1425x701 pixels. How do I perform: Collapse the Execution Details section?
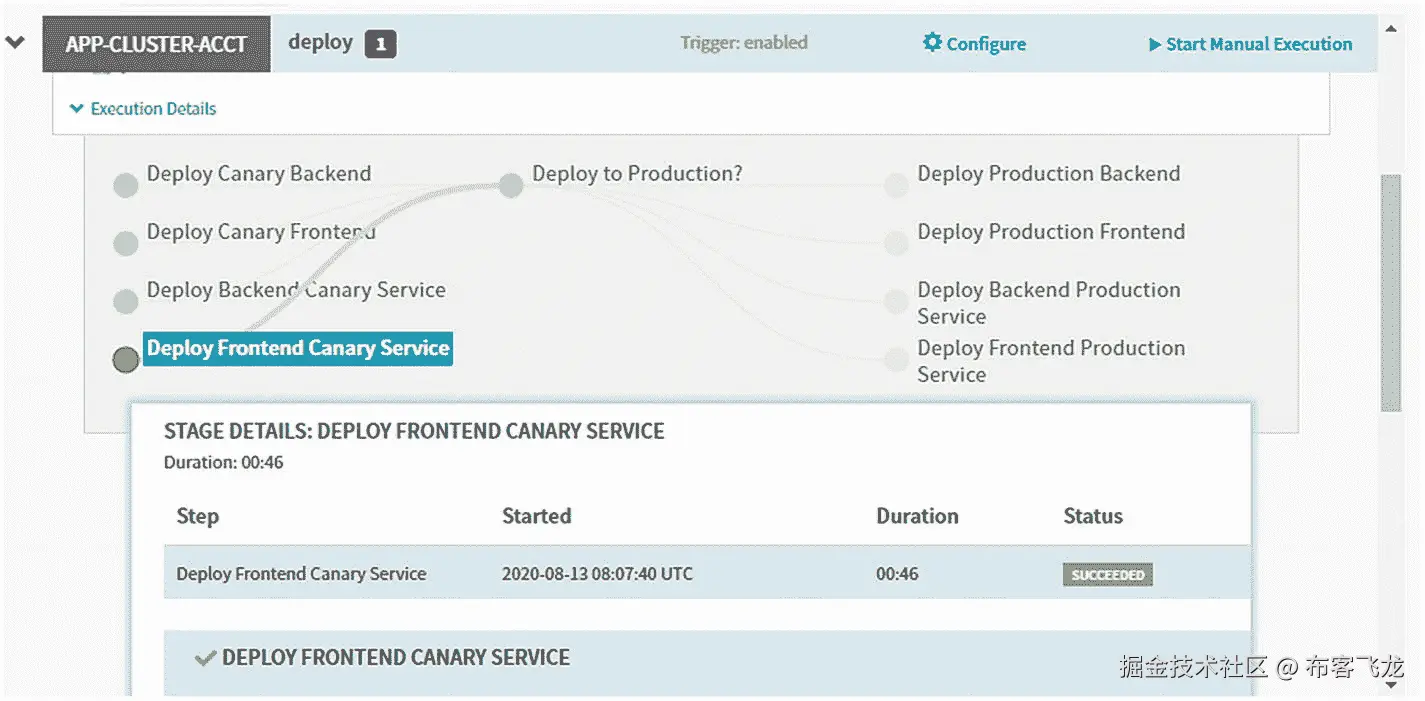pos(143,109)
